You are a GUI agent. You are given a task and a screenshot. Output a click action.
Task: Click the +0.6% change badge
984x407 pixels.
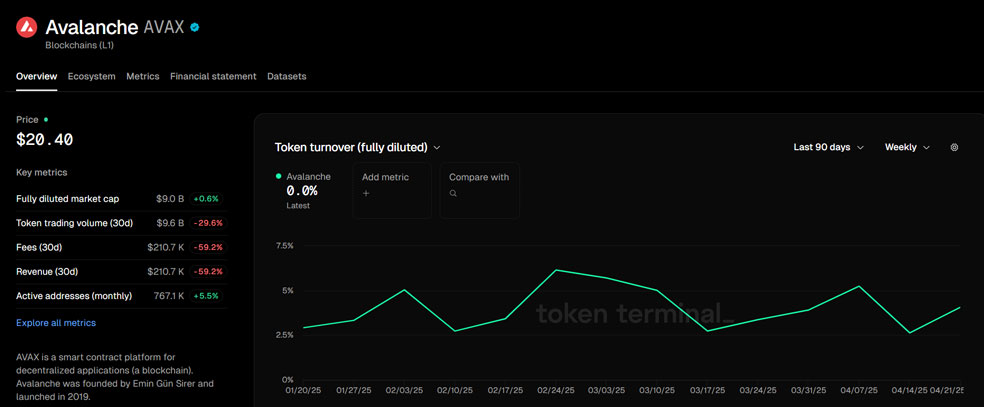206,199
